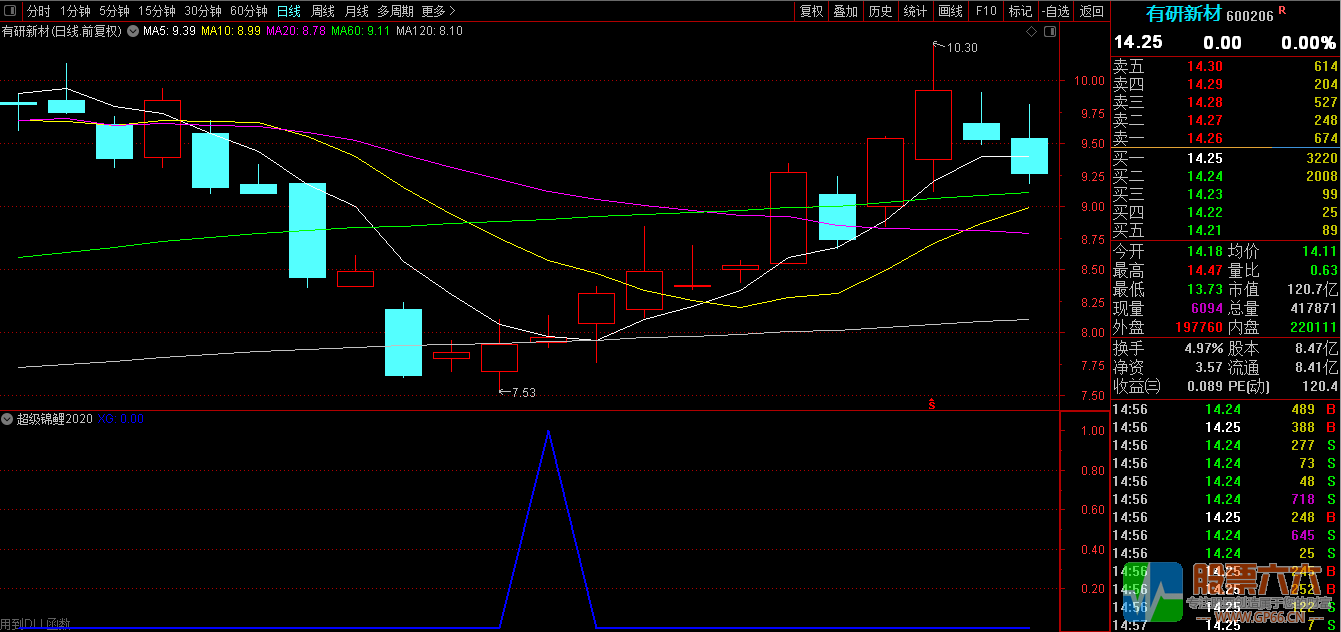Viewport: 1341px width, 632px height.
Task: Open F10 company information
Action: click(985, 11)
